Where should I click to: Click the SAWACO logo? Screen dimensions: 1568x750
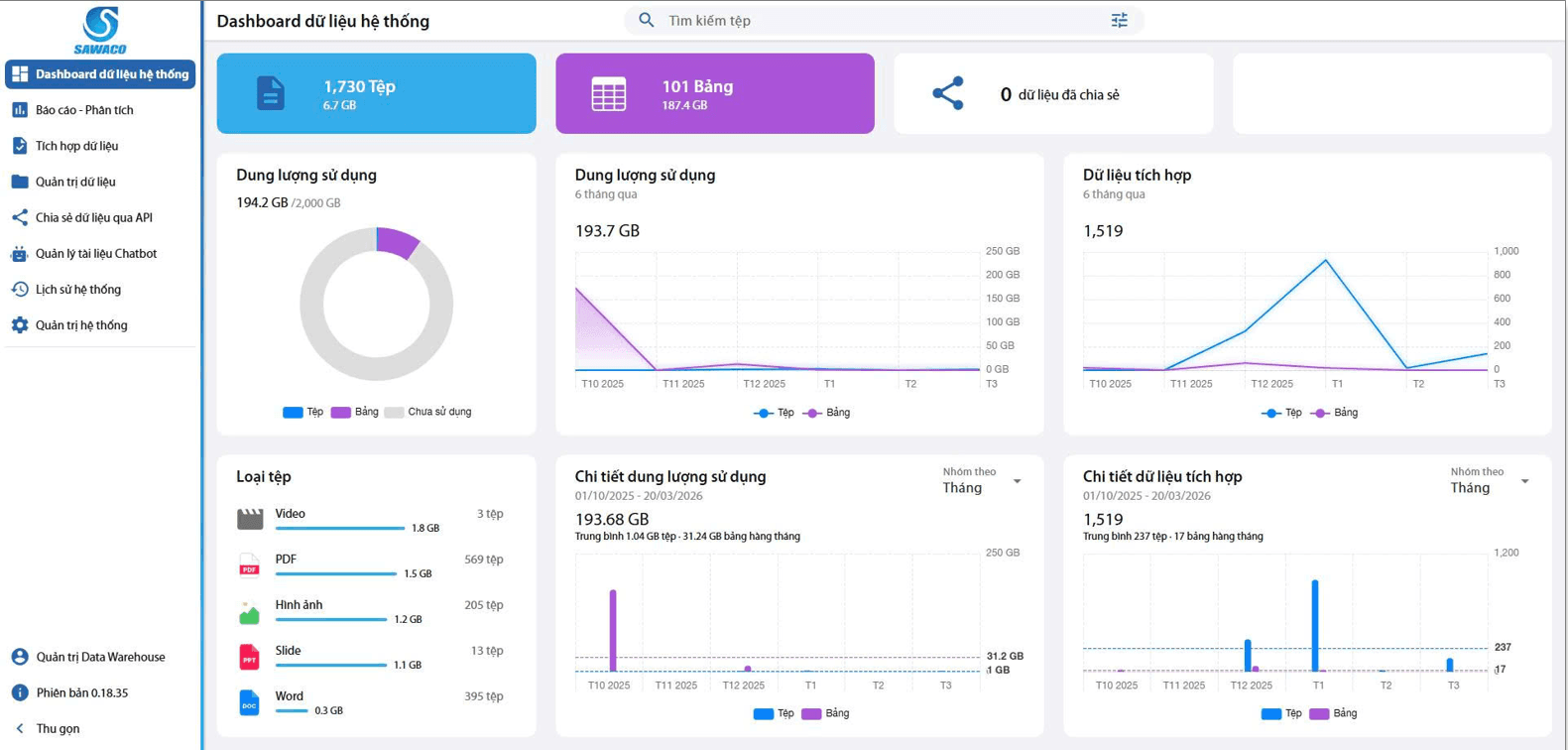[100, 30]
